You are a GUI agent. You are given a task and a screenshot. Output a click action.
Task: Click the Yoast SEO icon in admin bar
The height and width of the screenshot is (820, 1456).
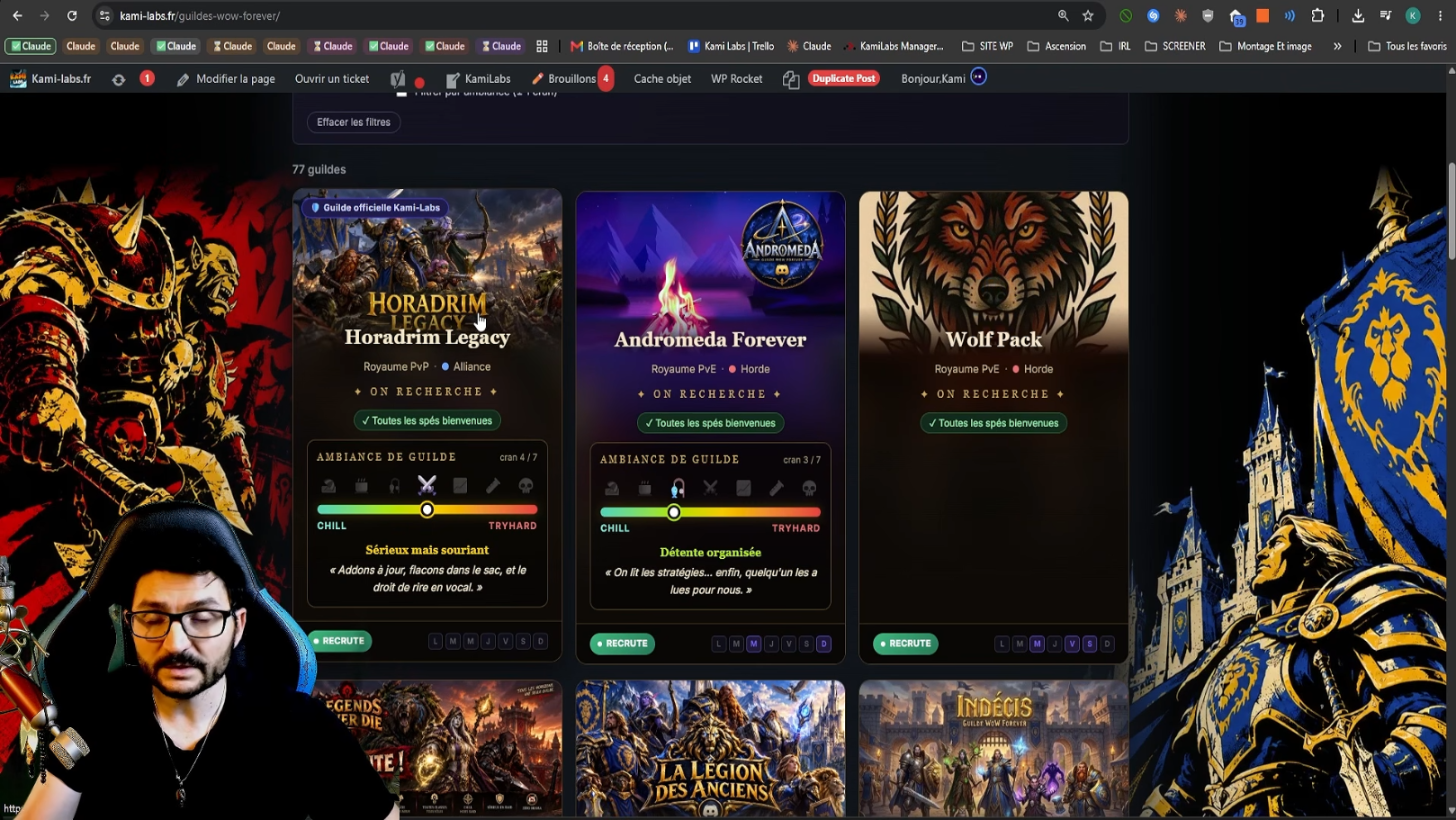click(x=398, y=79)
